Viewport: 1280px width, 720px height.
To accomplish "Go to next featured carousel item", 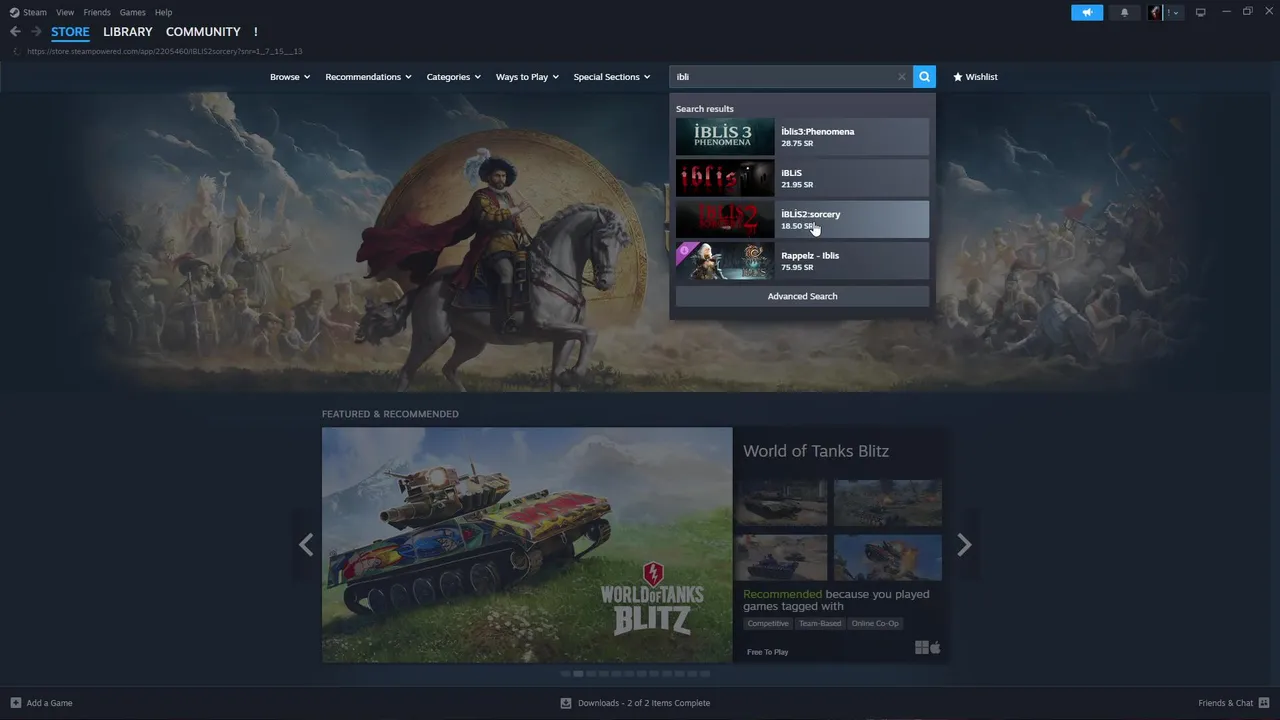I will coord(964,545).
